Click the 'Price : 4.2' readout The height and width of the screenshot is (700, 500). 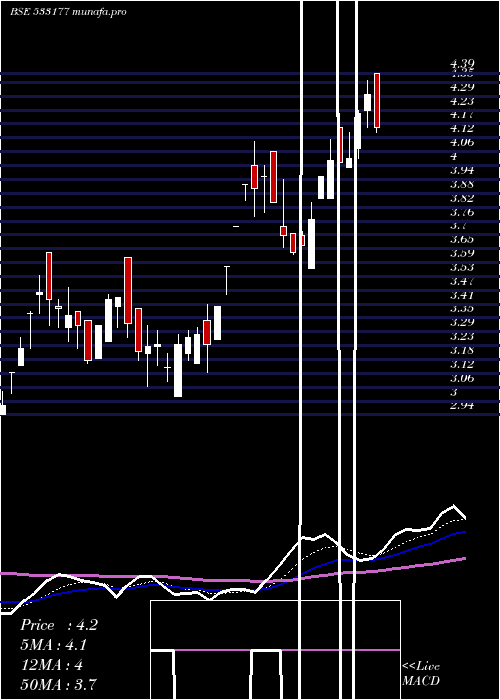pos(59,625)
